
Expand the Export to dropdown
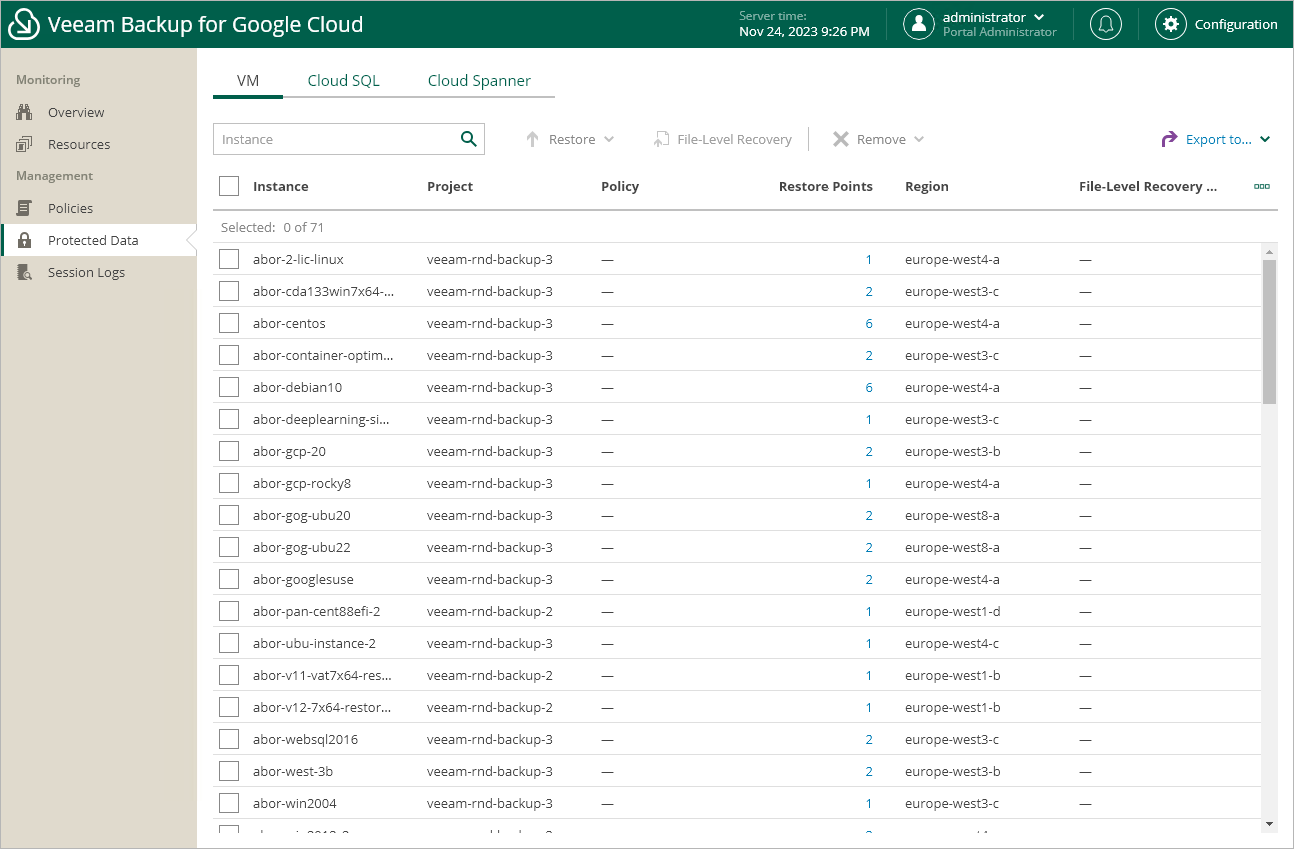click(x=1216, y=139)
